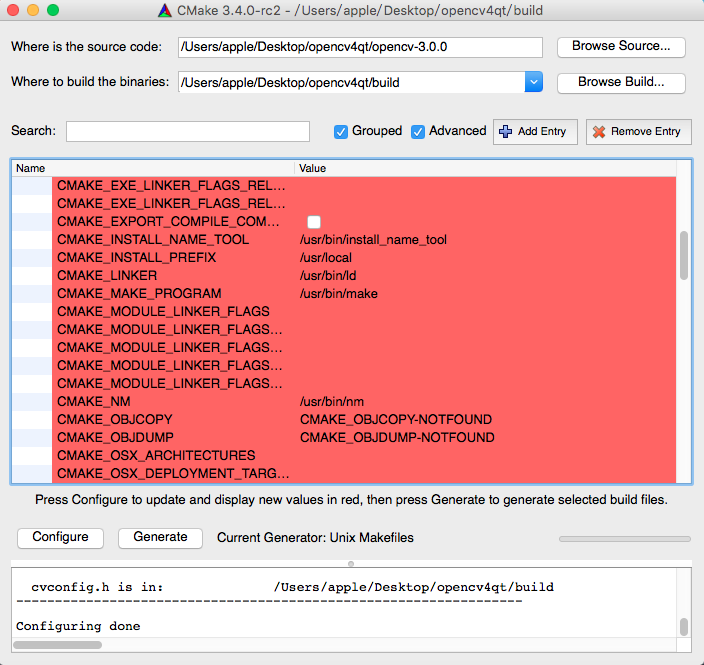The width and height of the screenshot is (704, 665).
Task: Click the CMake logo in title bar
Action: click(x=165, y=10)
